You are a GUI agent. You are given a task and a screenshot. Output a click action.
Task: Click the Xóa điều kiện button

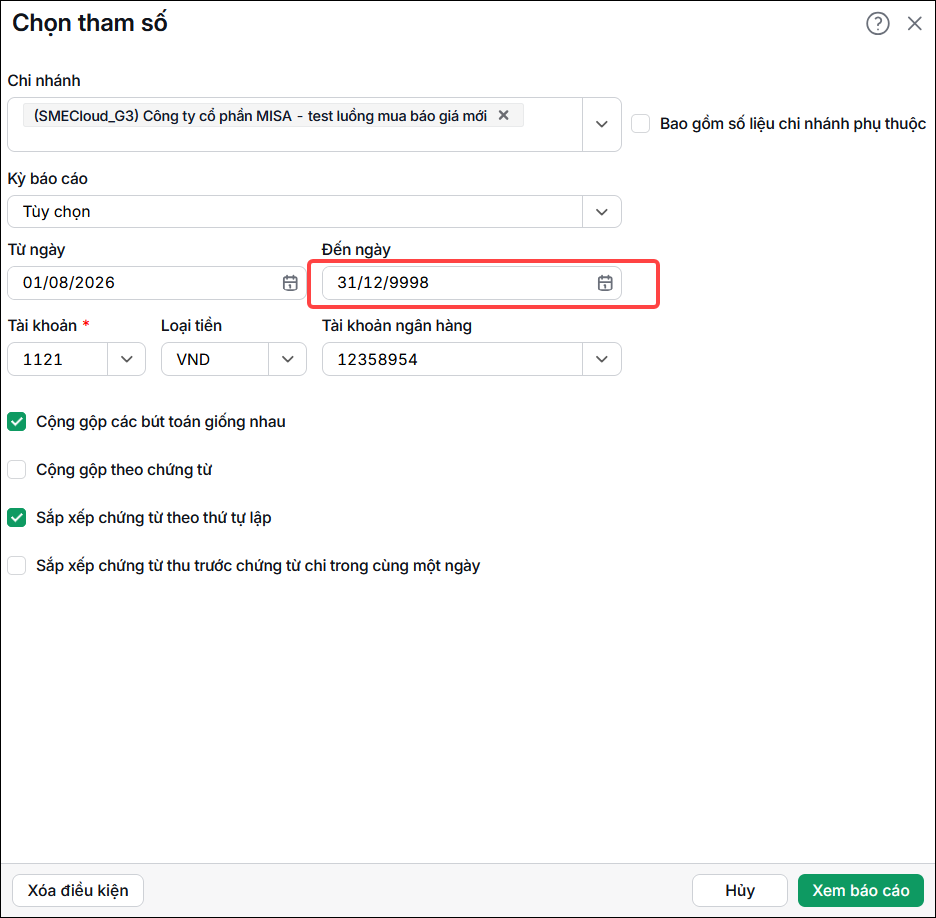(78, 891)
